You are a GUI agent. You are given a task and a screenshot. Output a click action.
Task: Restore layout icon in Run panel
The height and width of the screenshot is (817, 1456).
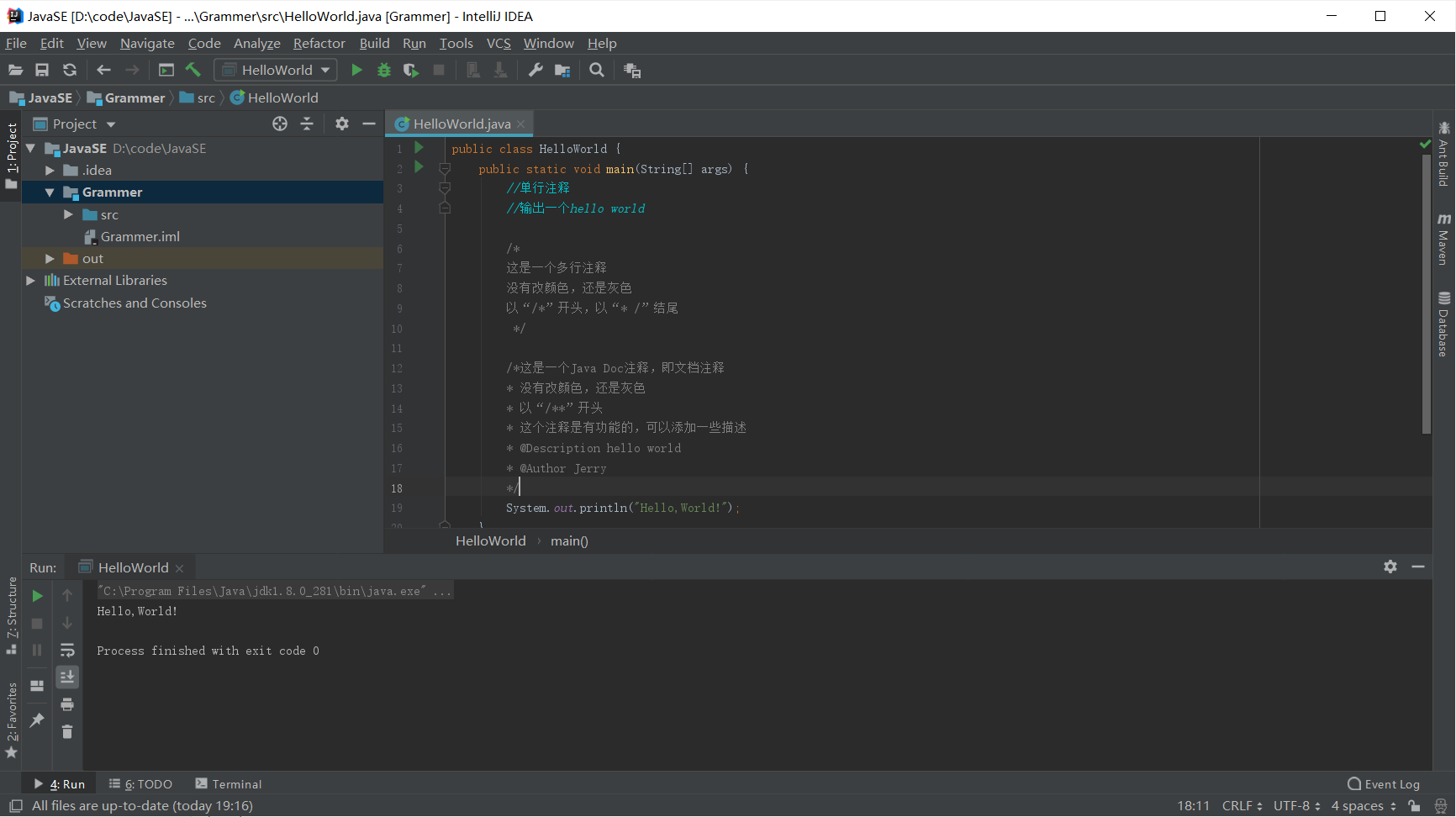tap(37, 686)
